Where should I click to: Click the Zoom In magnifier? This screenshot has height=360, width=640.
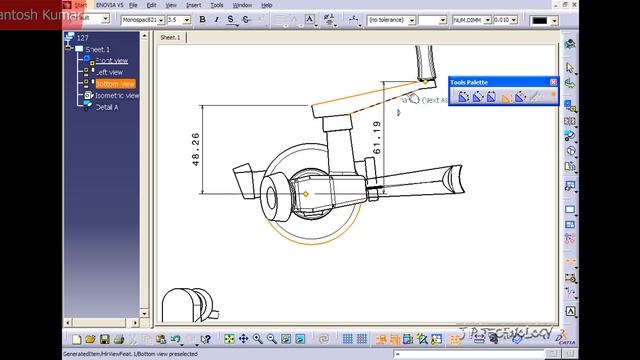pos(258,339)
